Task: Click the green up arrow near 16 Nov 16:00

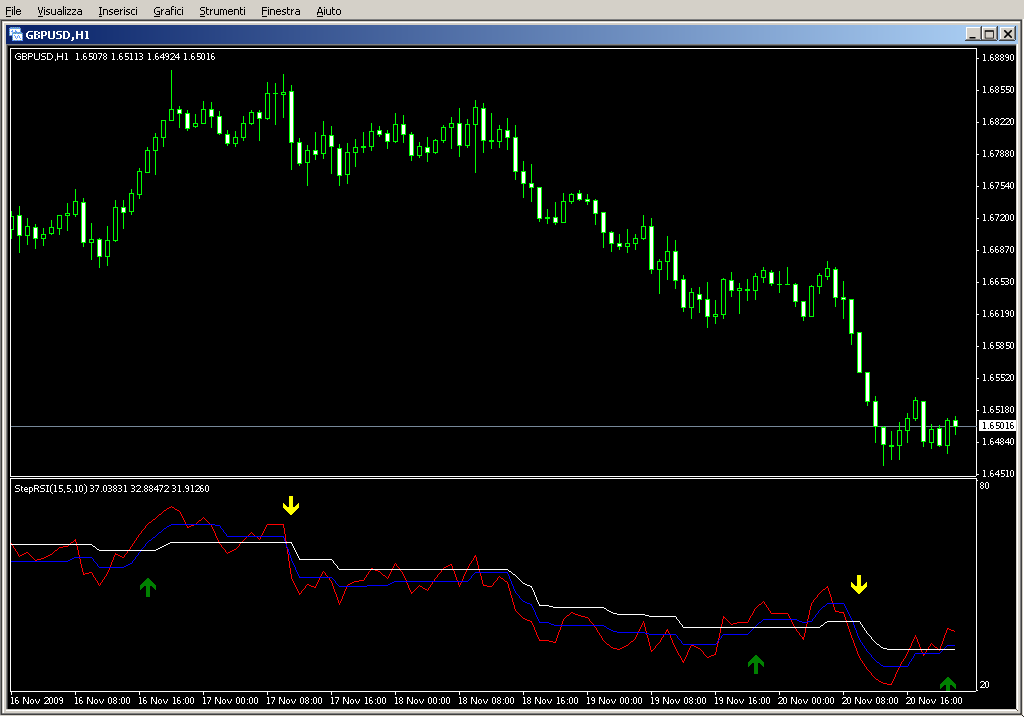Action: [x=148, y=587]
